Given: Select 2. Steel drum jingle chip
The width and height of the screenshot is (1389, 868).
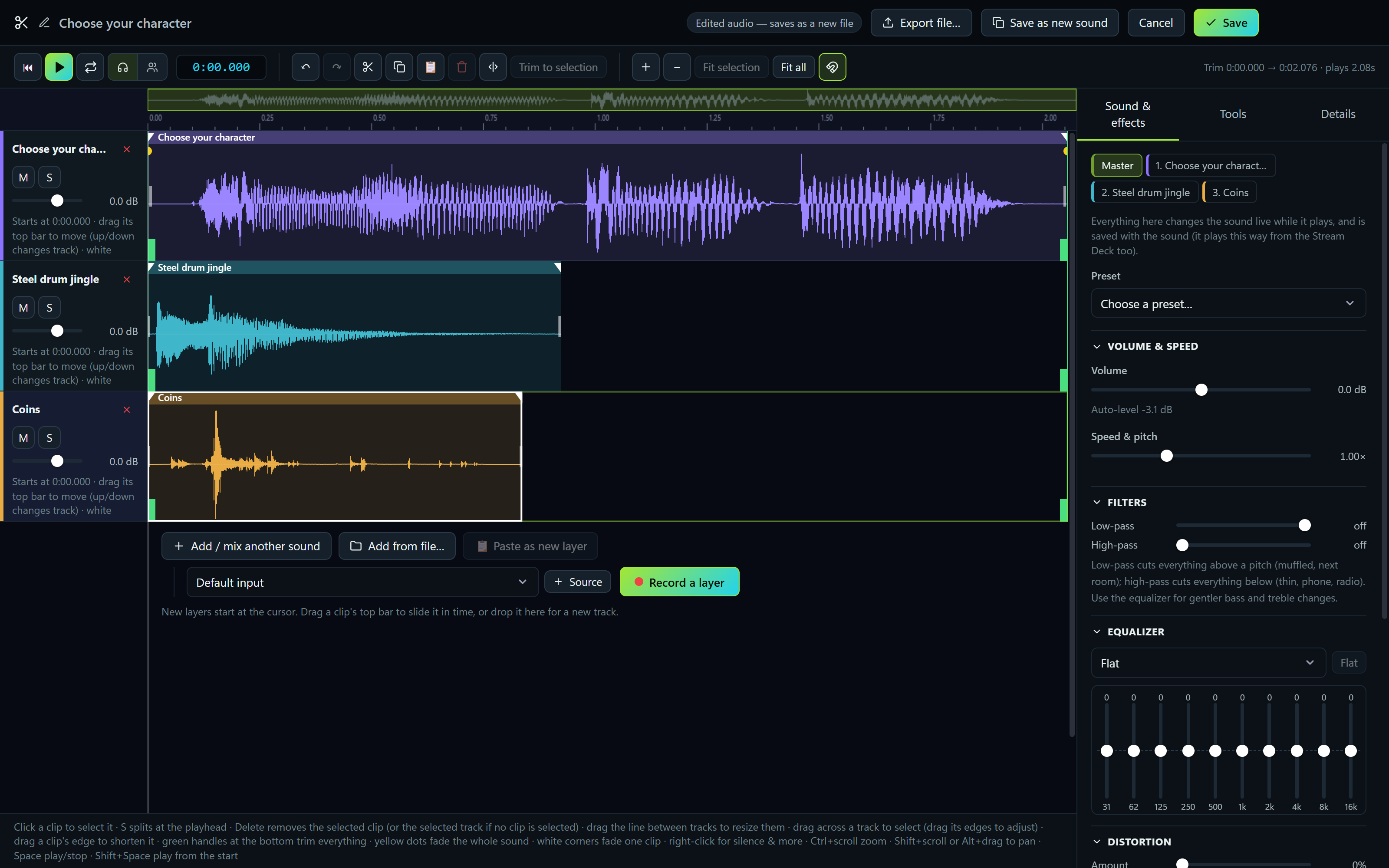Looking at the screenshot, I should click(1145, 192).
